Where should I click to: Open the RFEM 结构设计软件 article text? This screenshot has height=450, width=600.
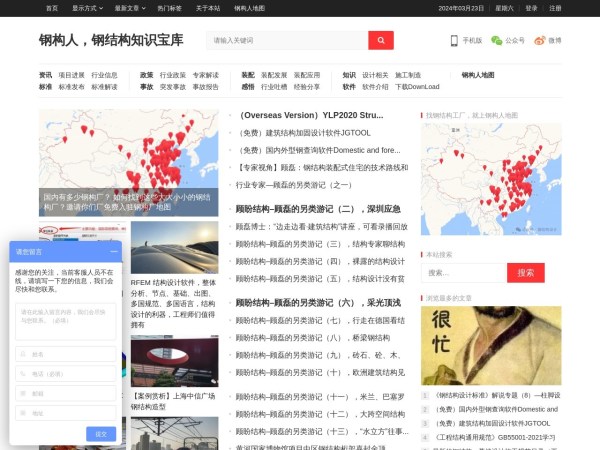tap(173, 303)
